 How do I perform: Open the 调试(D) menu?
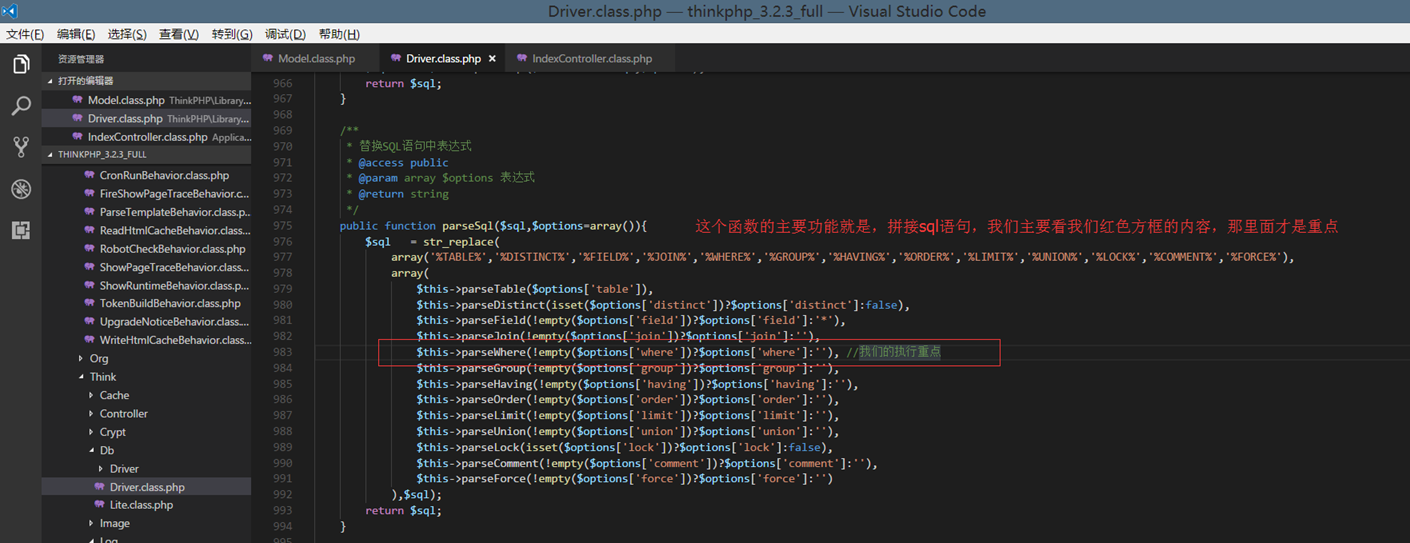[285, 34]
